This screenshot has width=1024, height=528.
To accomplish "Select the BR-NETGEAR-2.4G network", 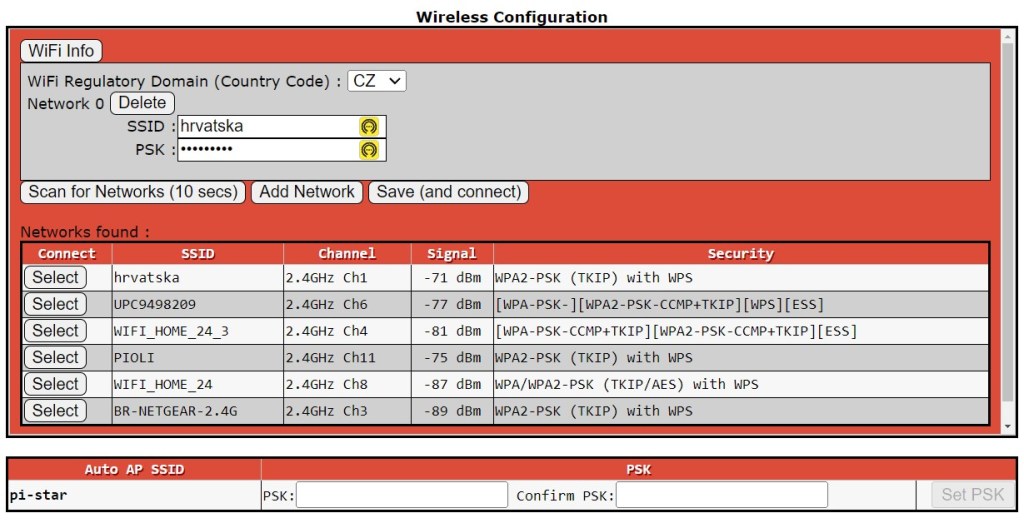I will point(55,410).
